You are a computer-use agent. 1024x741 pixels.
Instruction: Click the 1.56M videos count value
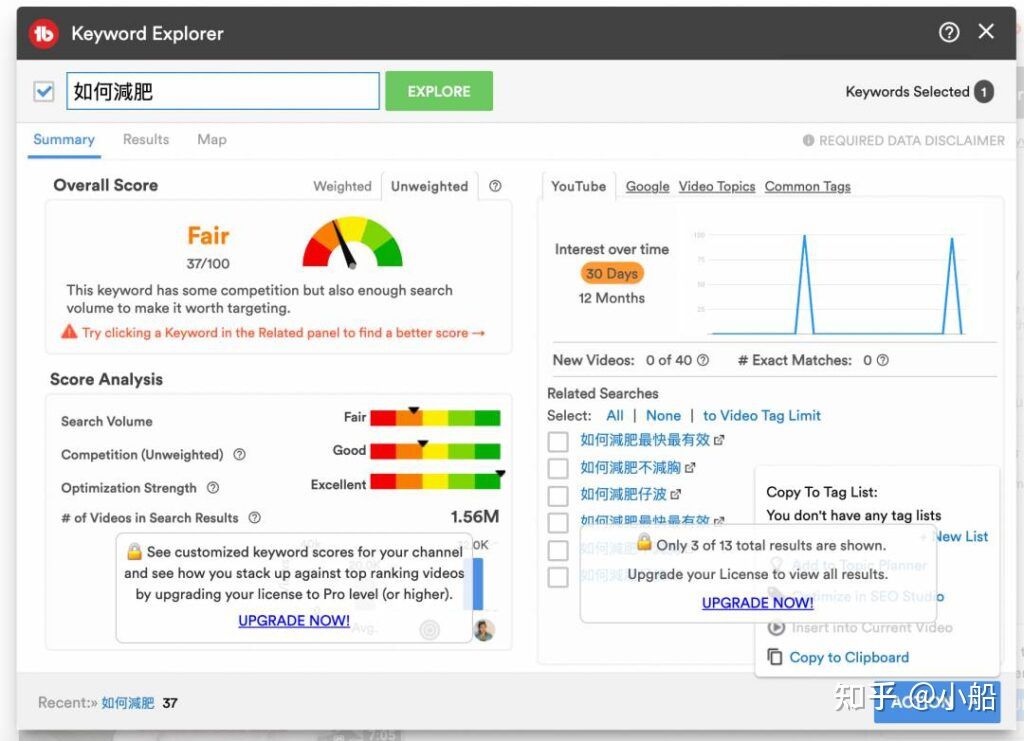click(475, 517)
